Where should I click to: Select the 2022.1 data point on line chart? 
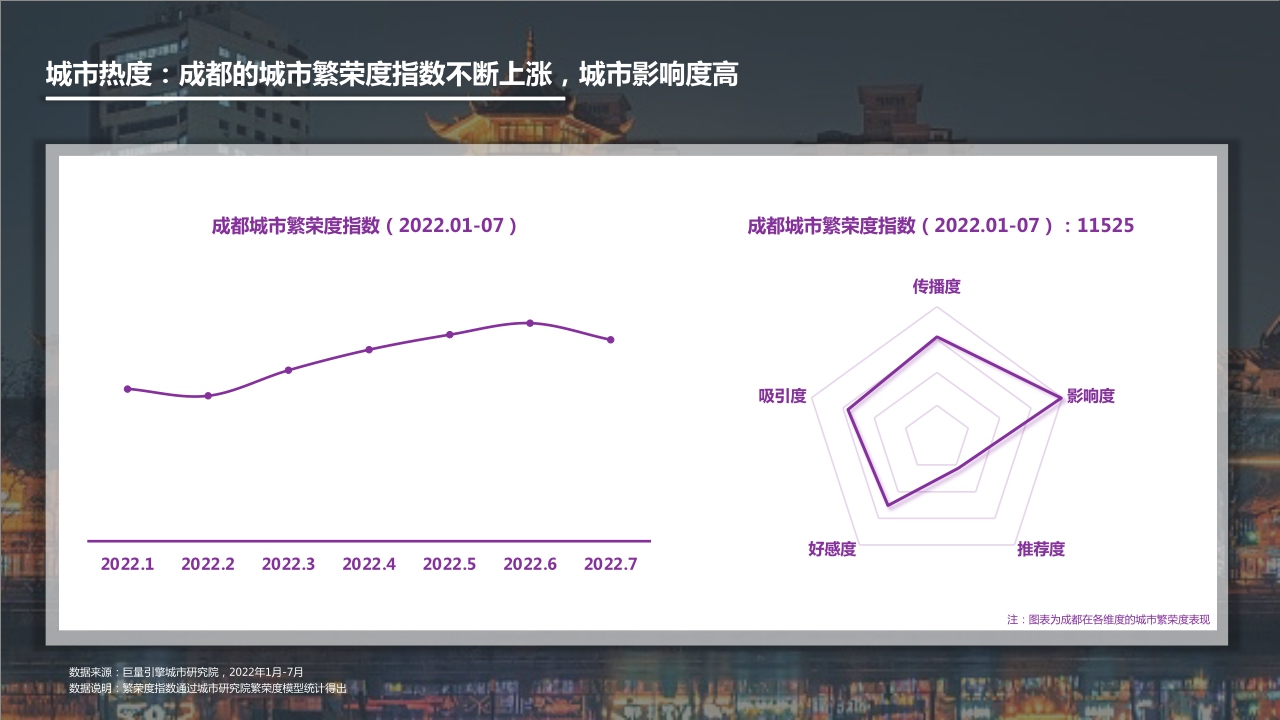click(127, 389)
